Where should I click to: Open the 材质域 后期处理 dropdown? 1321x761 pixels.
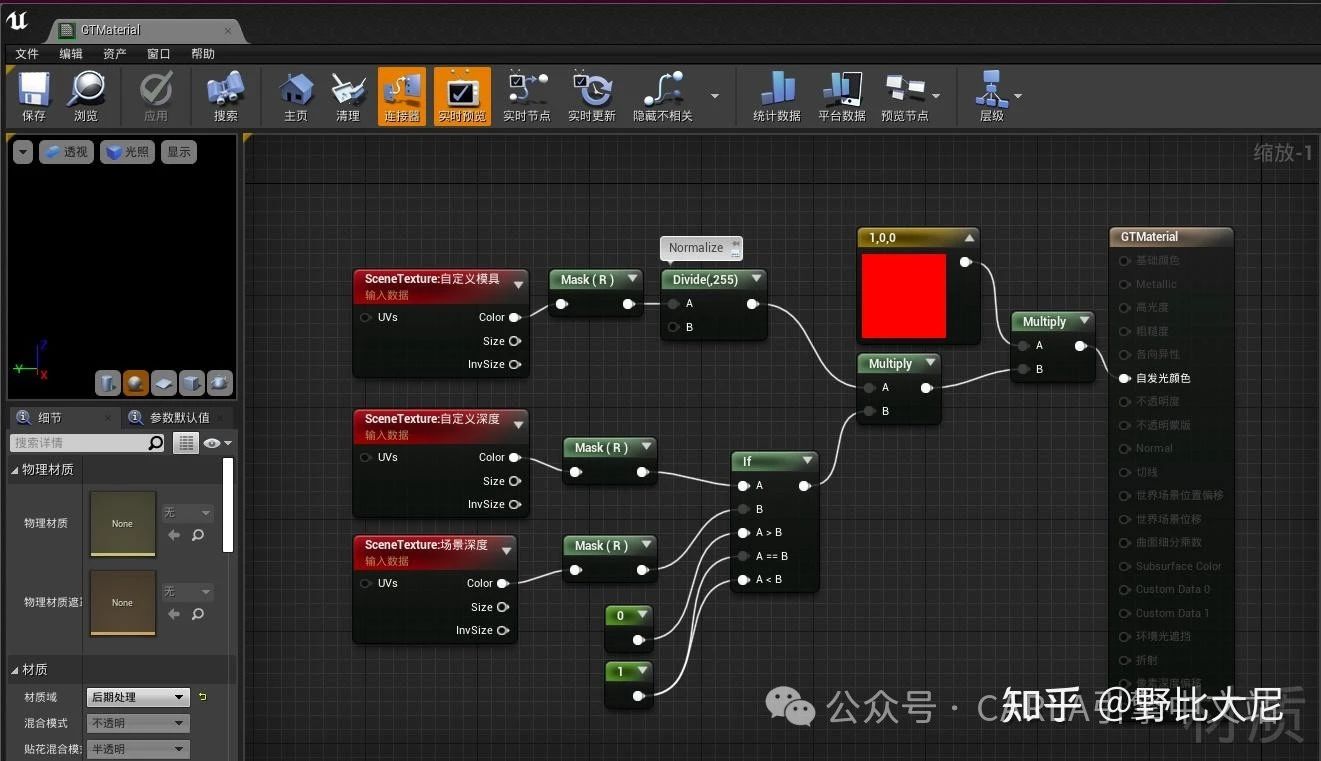pos(137,697)
